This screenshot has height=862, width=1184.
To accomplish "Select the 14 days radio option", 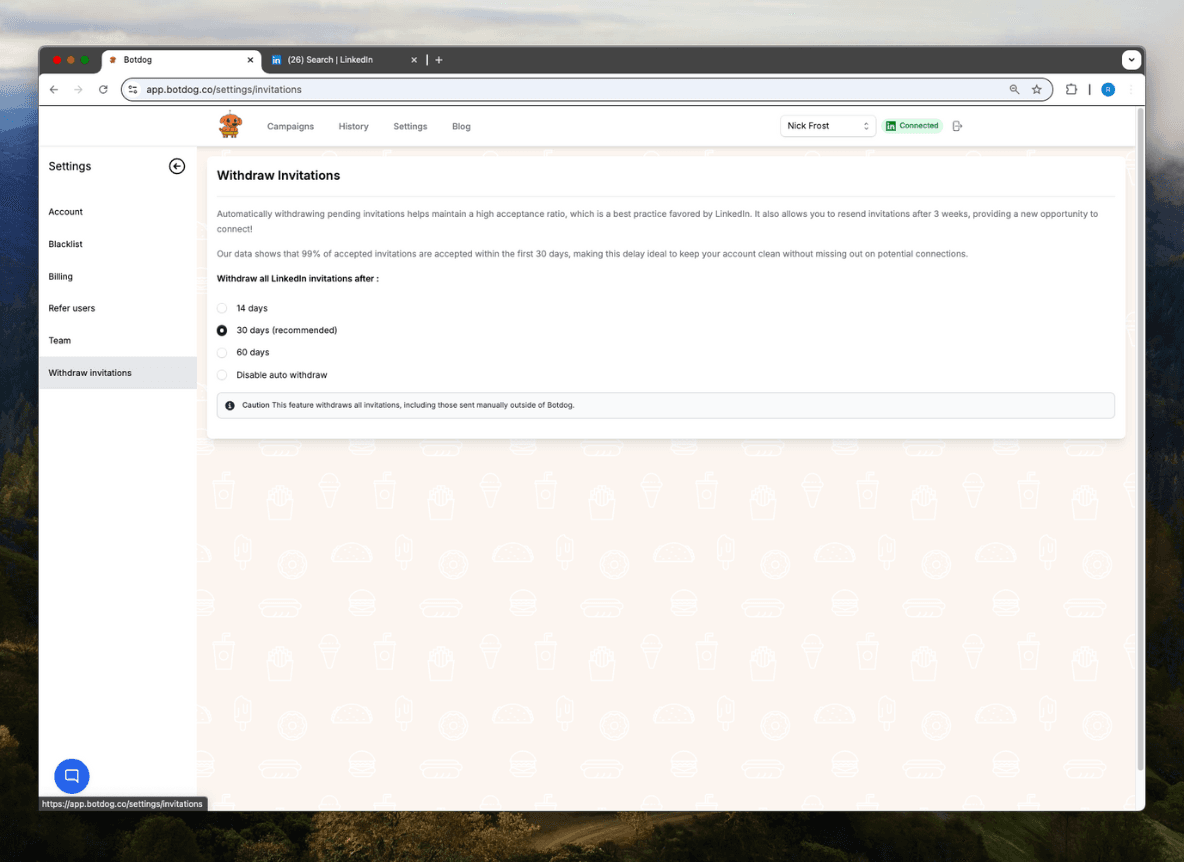I will (x=222, y=308).
